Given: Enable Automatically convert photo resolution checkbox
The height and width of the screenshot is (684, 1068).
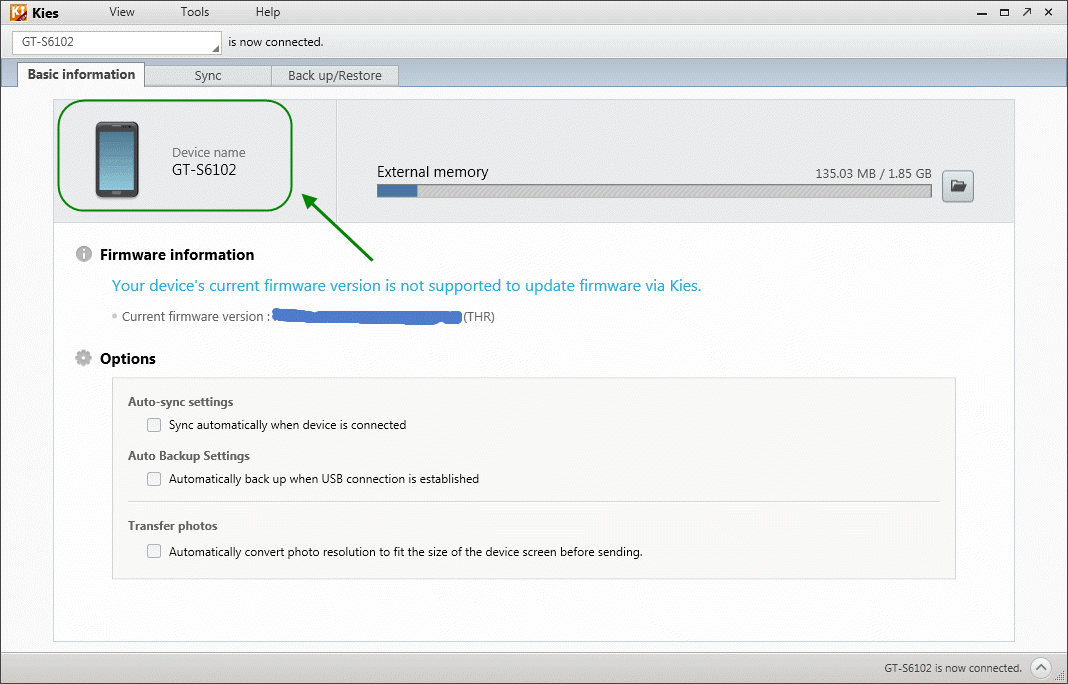Looking at the screenshot, I should pos(154,551).
